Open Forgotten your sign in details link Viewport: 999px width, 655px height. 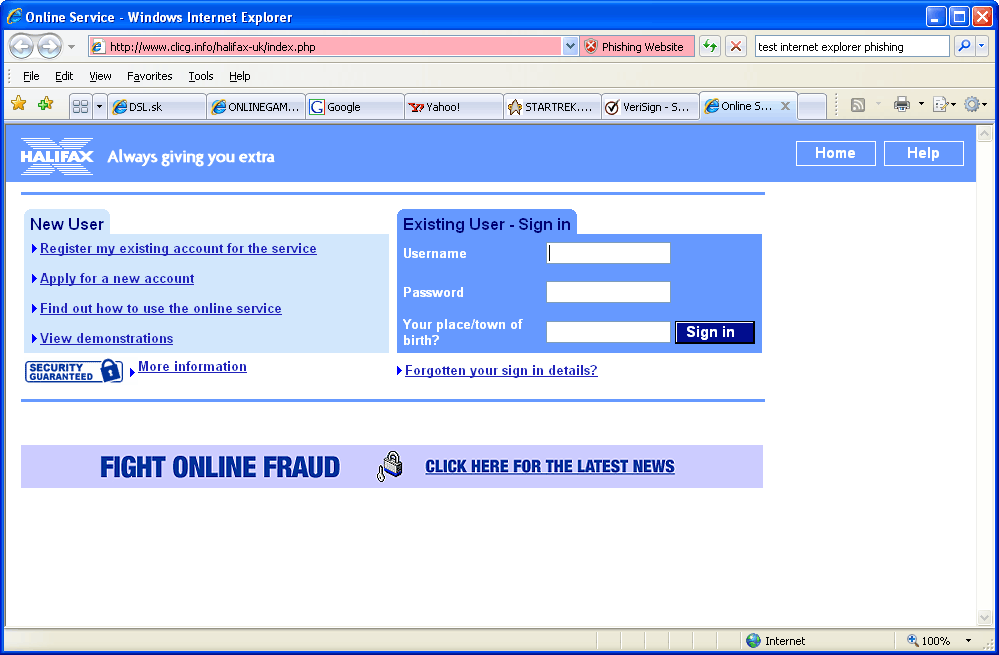(501, 370)
